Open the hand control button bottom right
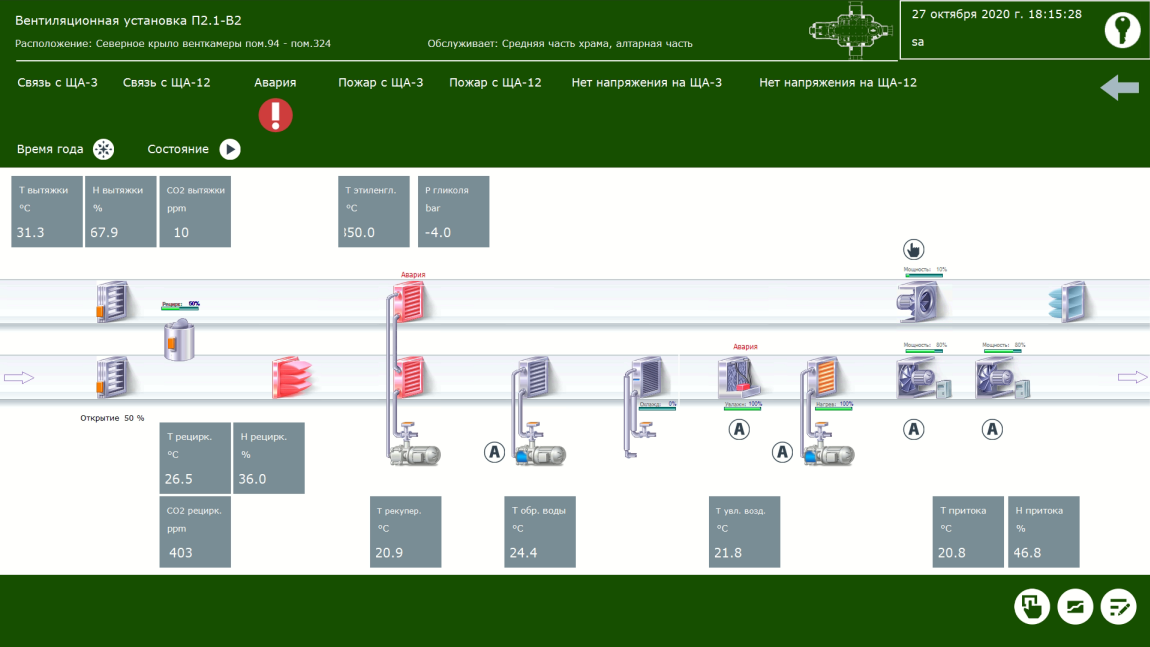Viewport: 1150px width, 647px height. pos(1031,606)
